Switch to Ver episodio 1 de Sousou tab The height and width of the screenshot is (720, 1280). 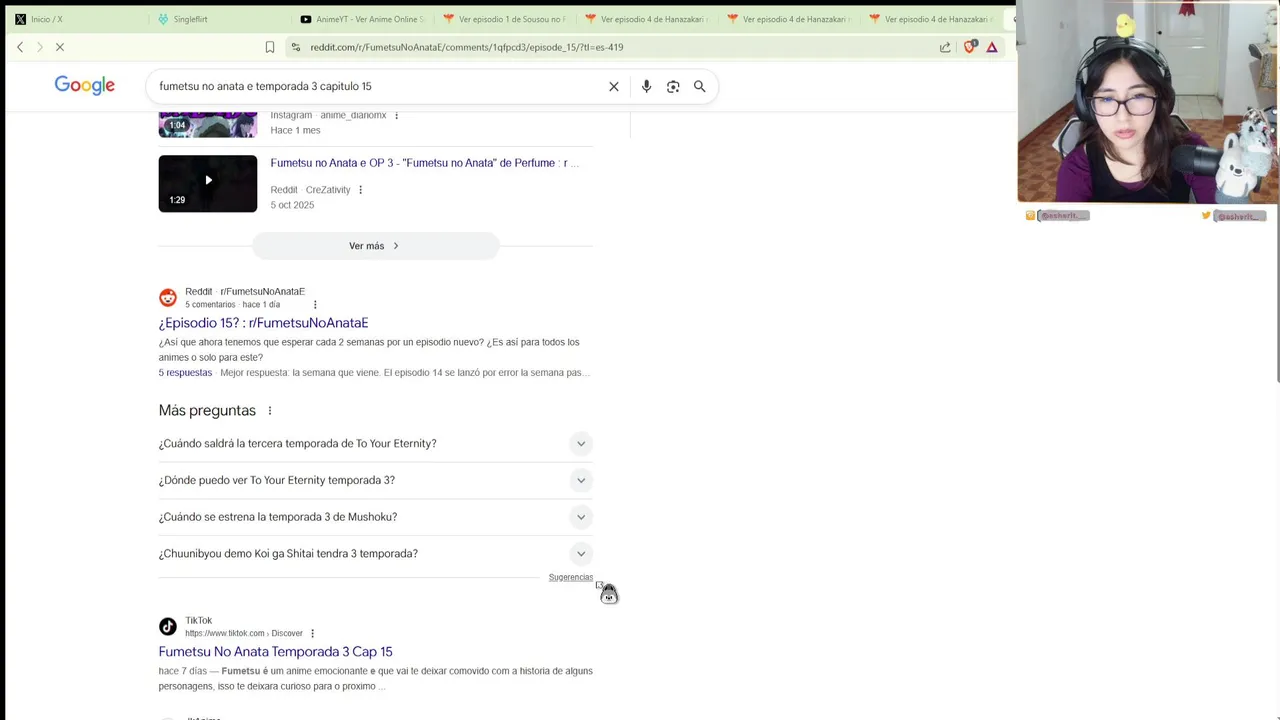click(505, 19)
